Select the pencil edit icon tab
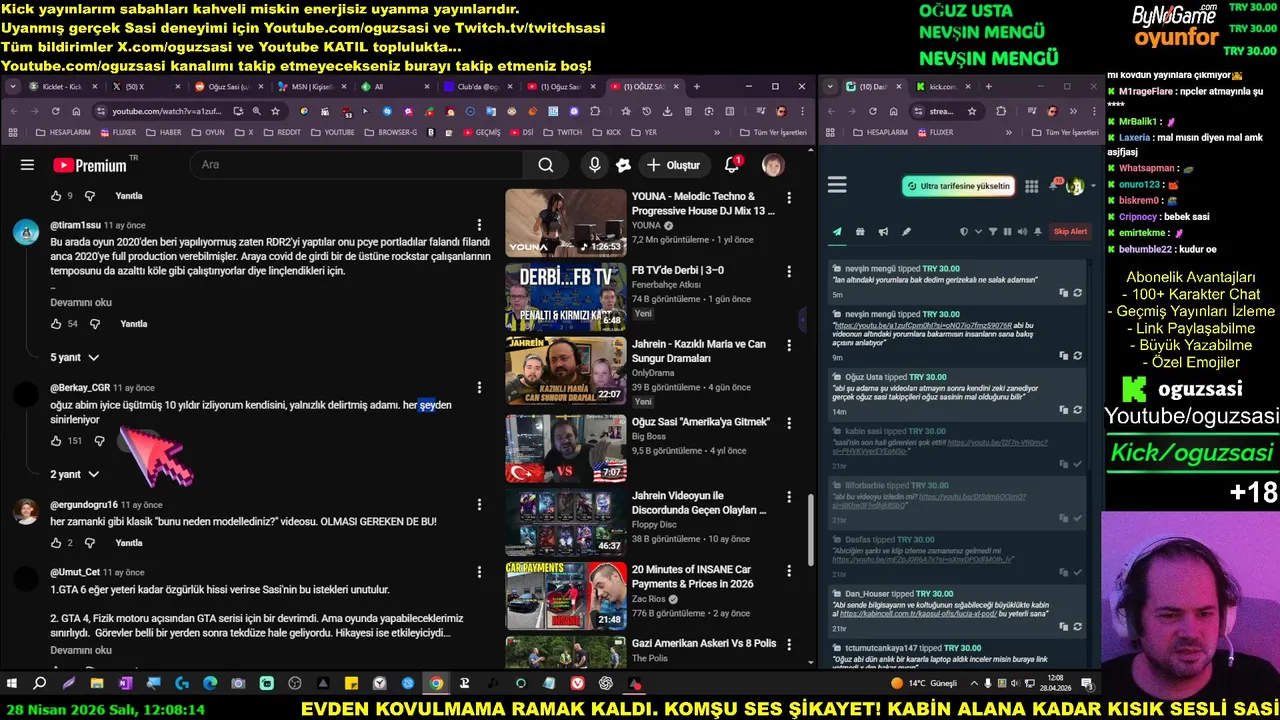This screenshot has width=1280, height=720. coord(906,232)
